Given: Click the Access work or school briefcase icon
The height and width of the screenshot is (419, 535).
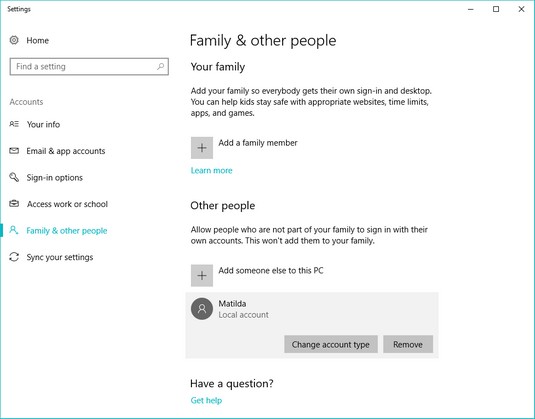Looking at the screenshot, I should 14,204.
